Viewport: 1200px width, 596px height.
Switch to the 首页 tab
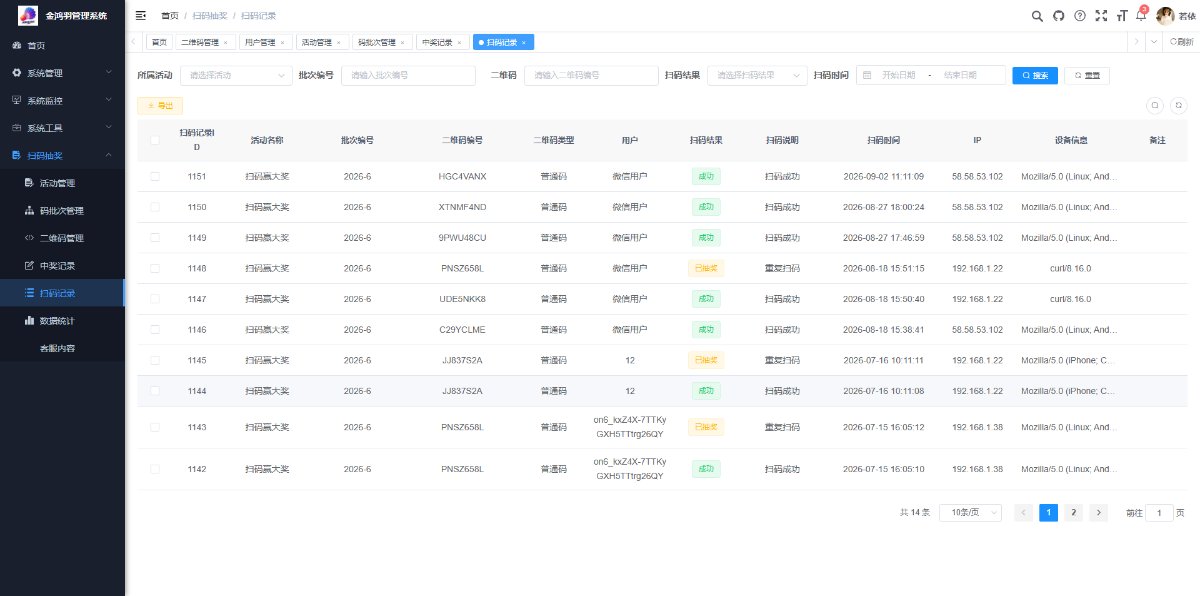tap(159, 42)
